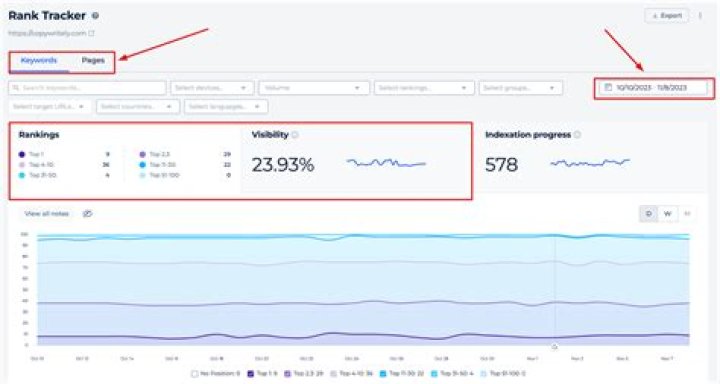Toggle Top 1 series in chart legend
720x384 pixels.
(262, 374)
